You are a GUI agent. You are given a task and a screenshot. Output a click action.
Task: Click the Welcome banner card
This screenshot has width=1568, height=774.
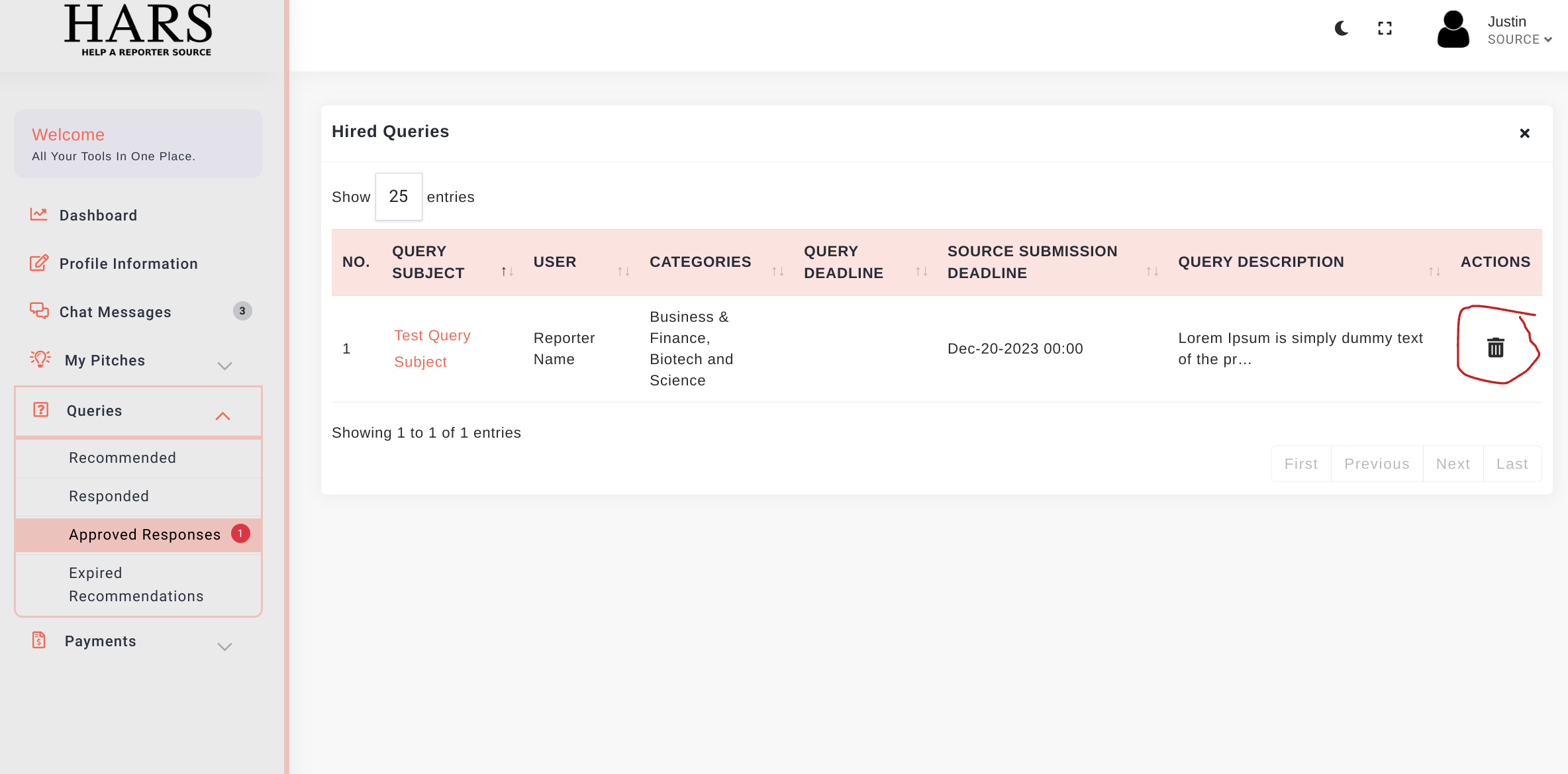138,144
